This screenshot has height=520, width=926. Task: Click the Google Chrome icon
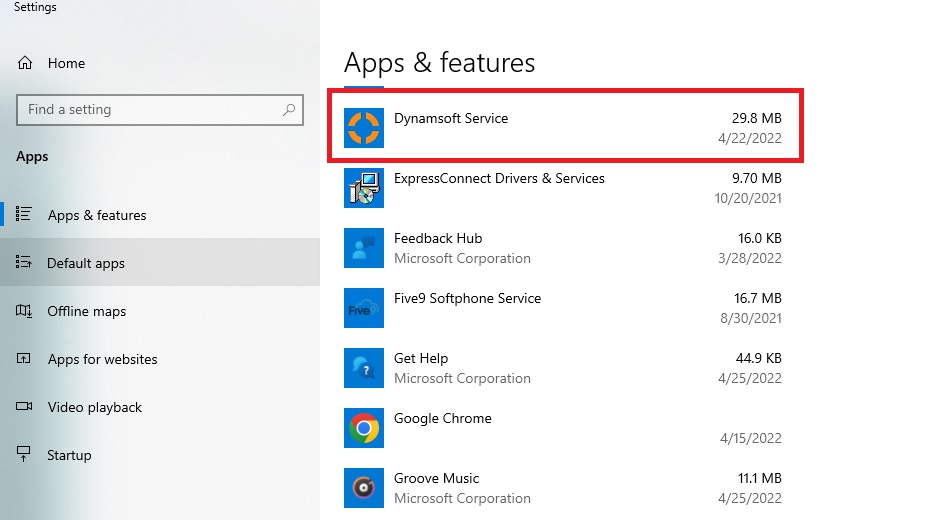click(364, 428)
